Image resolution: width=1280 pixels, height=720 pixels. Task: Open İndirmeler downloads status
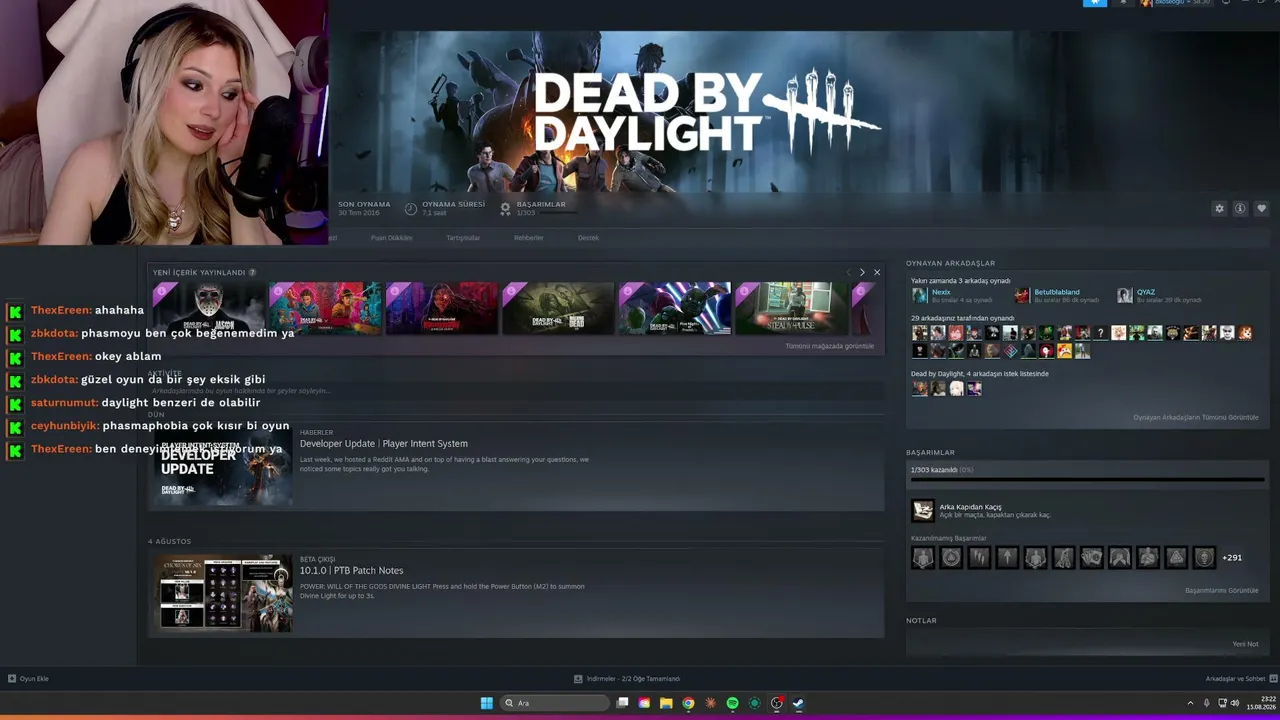tap(627, 679)
